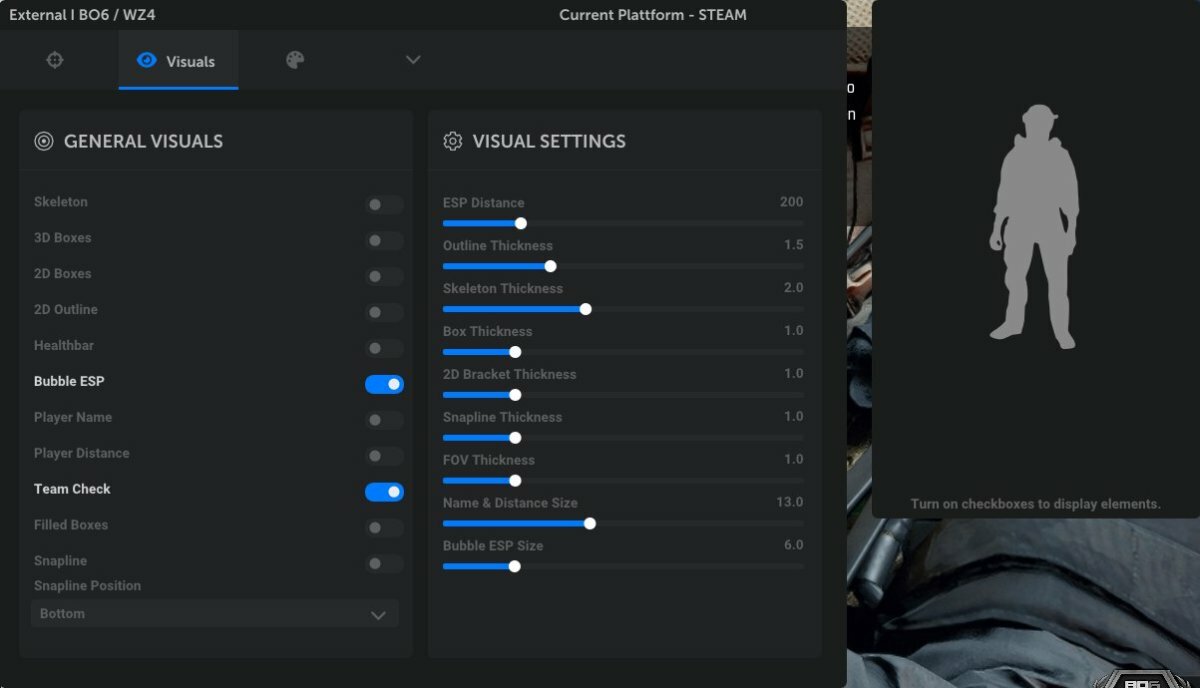Viewport: 1200px width, 688px height.
Task: Turn on Player Name toggle
Action: click(x=384, y=420)
